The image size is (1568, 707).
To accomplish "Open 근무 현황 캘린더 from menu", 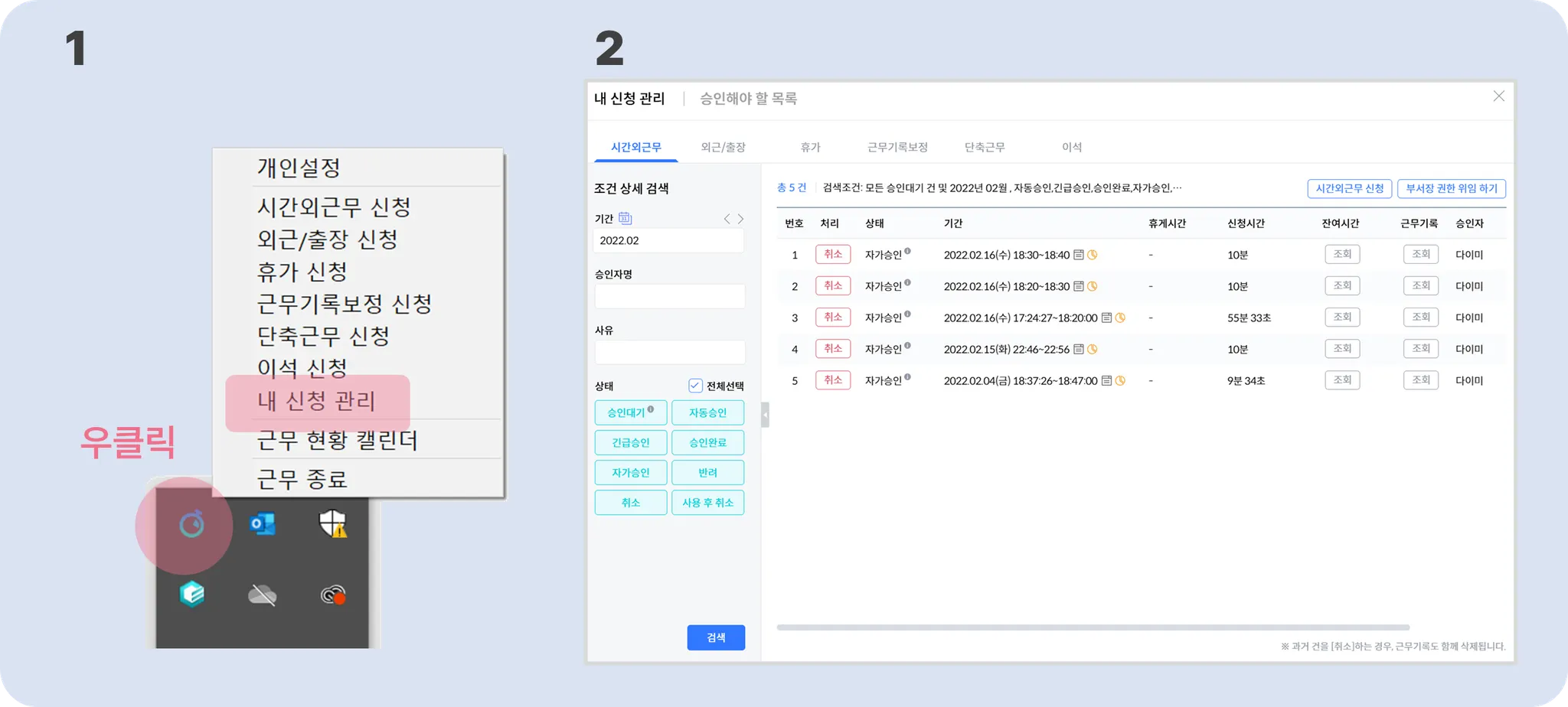I will pos(337,441).
